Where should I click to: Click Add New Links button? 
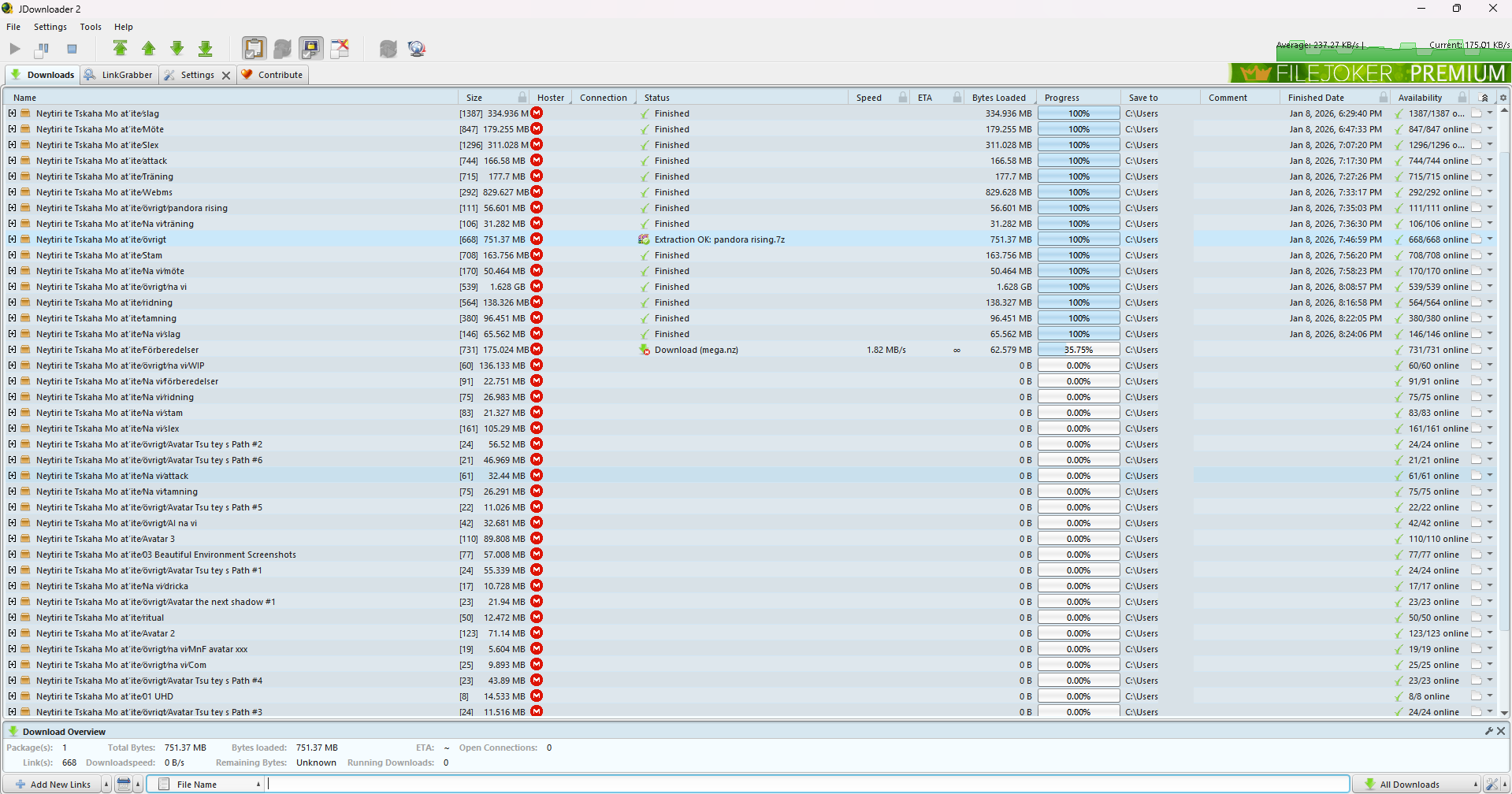(x=53, y=785)
